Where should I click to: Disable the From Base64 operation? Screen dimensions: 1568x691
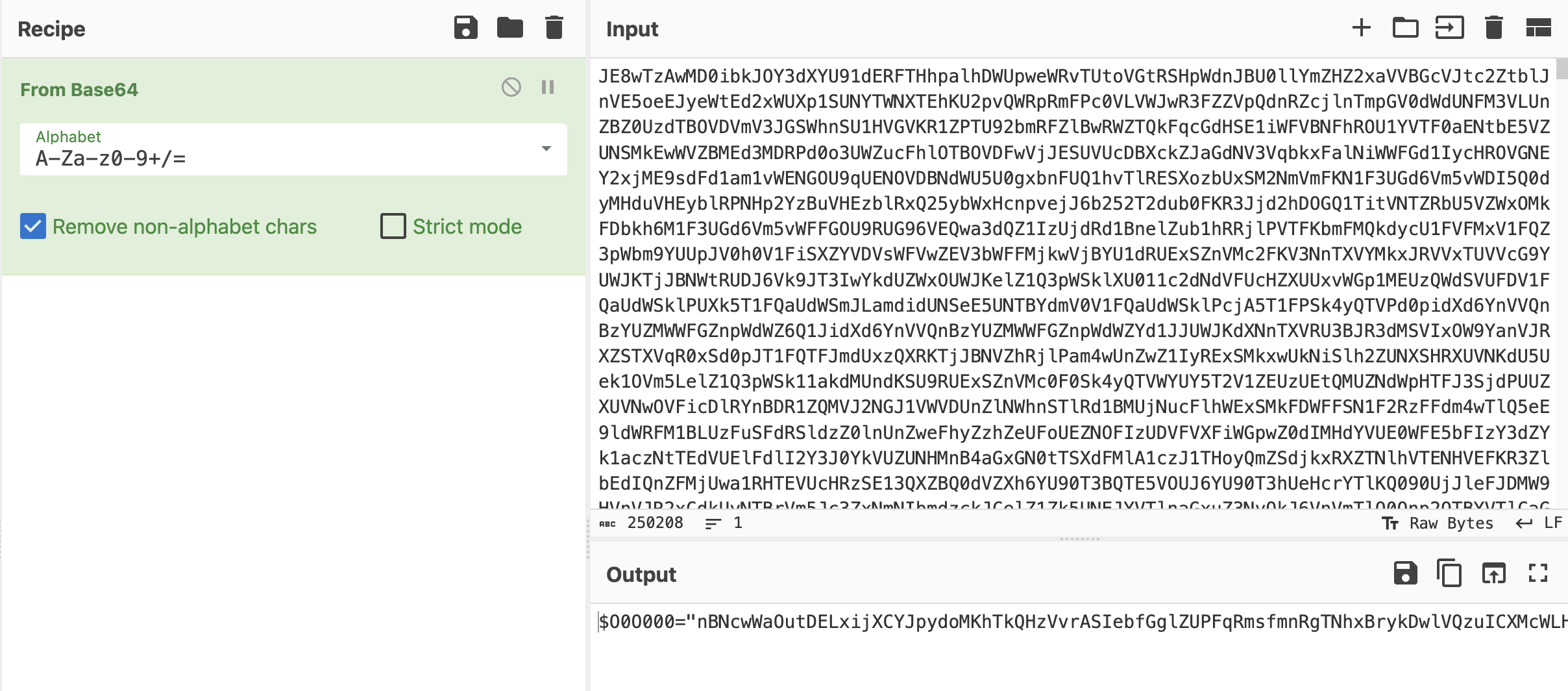pos(511,87)
